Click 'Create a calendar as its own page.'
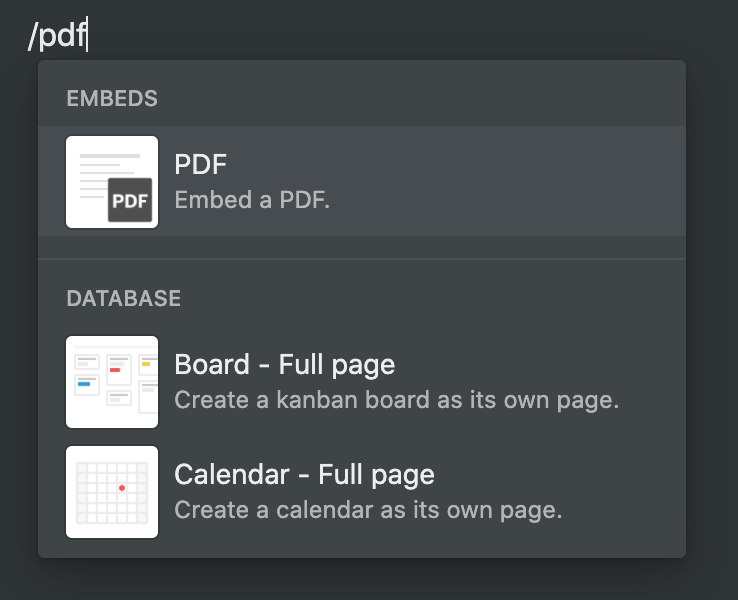 [x=368, y=510]
